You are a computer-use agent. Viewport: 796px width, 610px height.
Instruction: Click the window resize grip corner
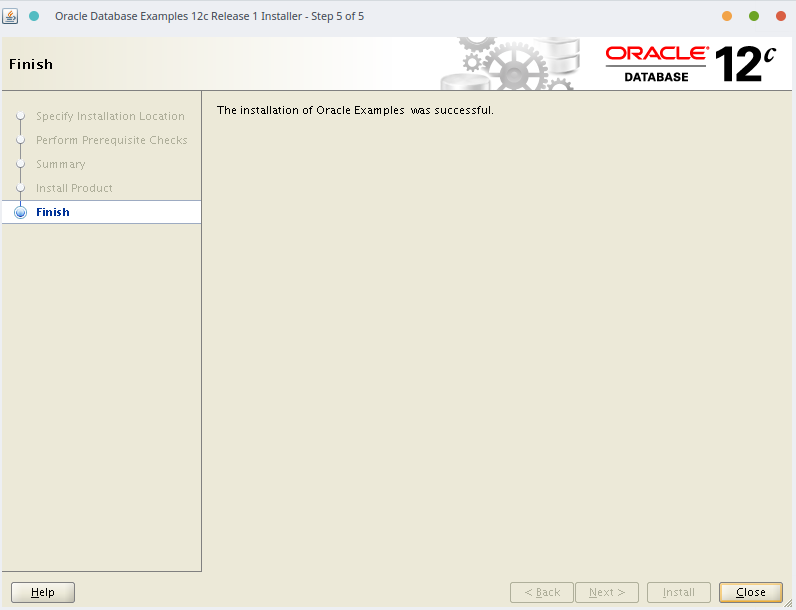click(x=790, y=604)
